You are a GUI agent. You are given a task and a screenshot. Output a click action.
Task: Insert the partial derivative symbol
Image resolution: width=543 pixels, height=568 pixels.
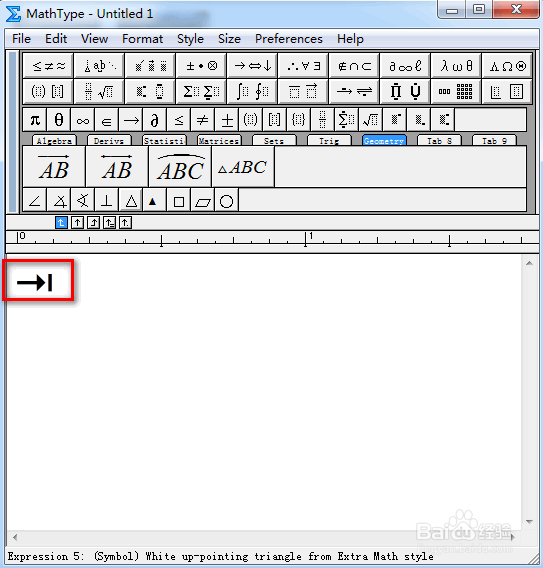point(154,120)
